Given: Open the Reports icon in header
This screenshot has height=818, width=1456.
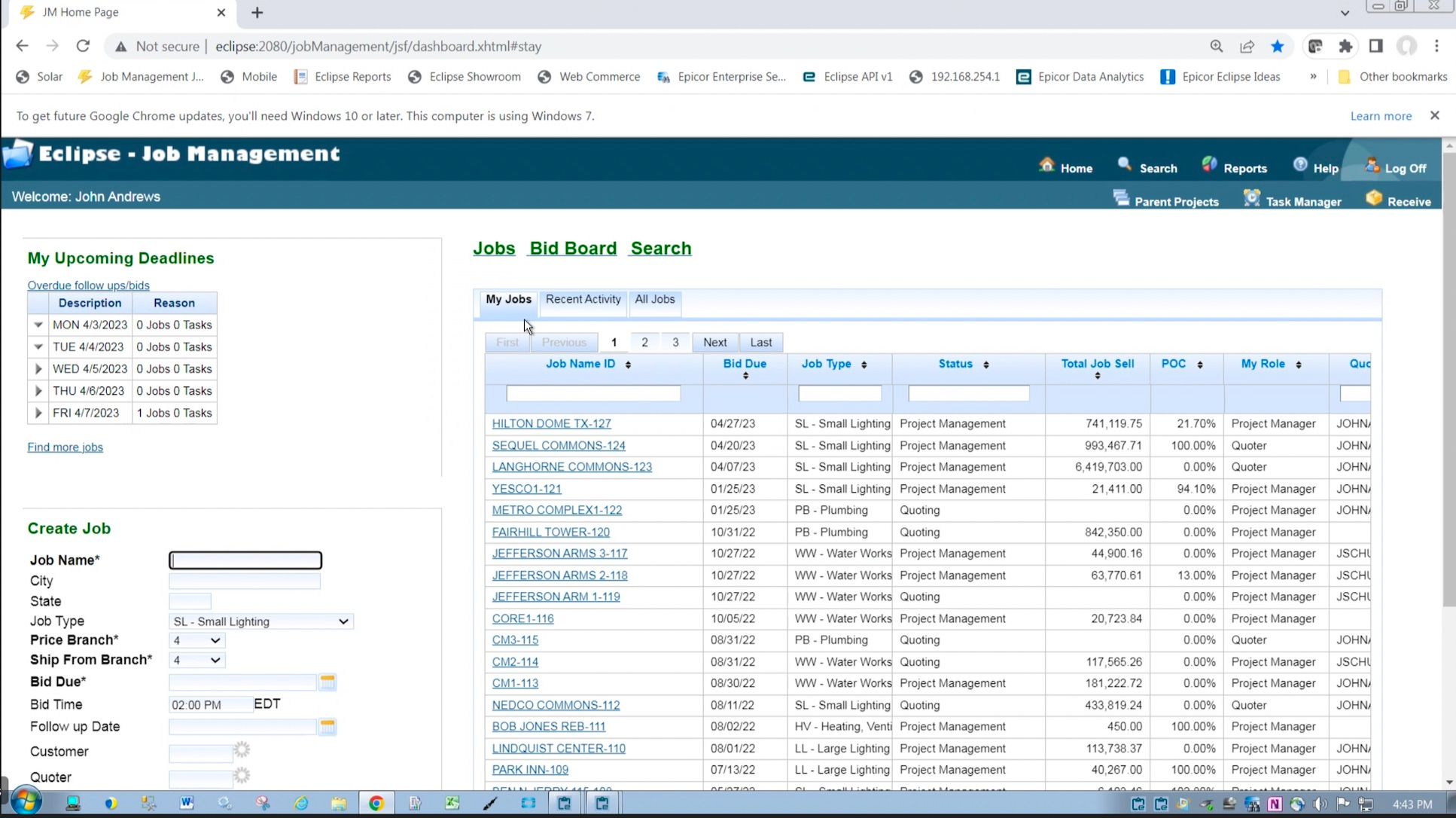Looking at the screenshot, I should click(1209, 165).
